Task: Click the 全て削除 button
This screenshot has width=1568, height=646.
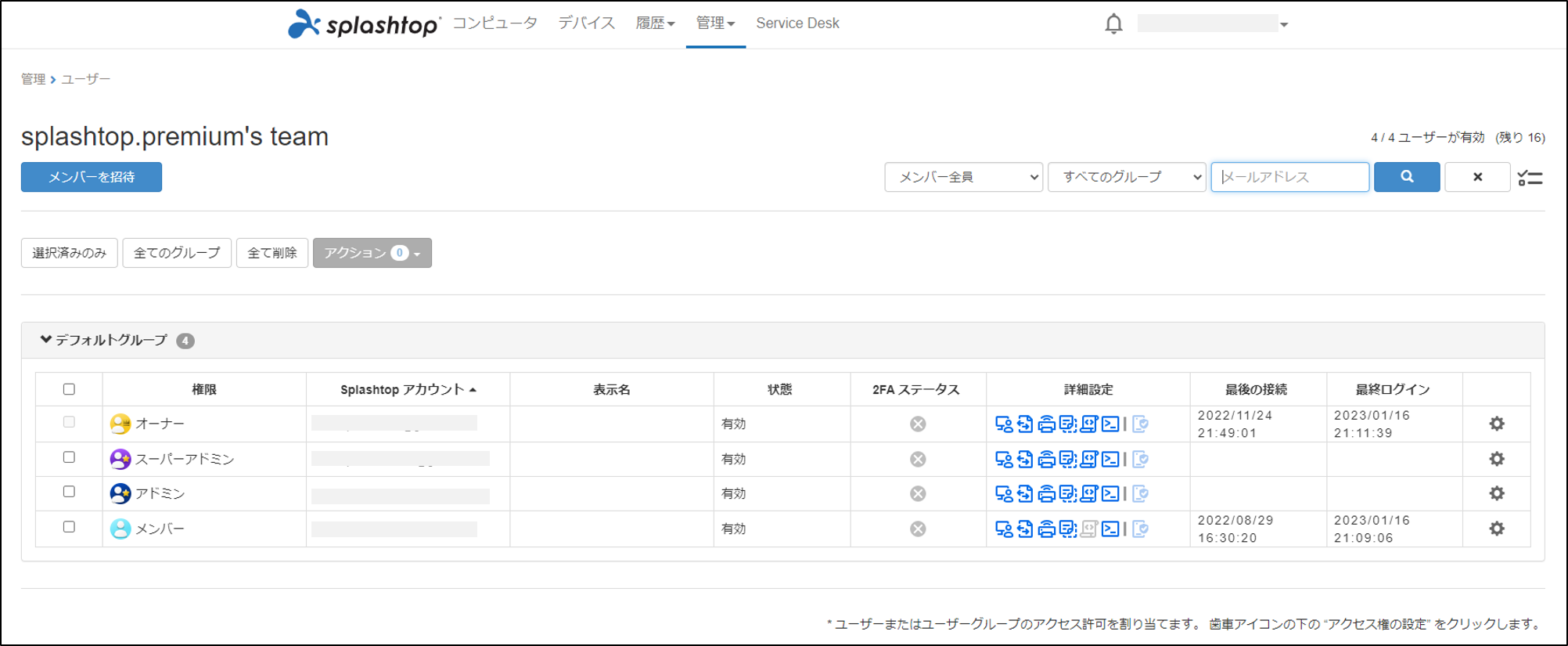Action: pyautogui.click(x=272, y=253)
